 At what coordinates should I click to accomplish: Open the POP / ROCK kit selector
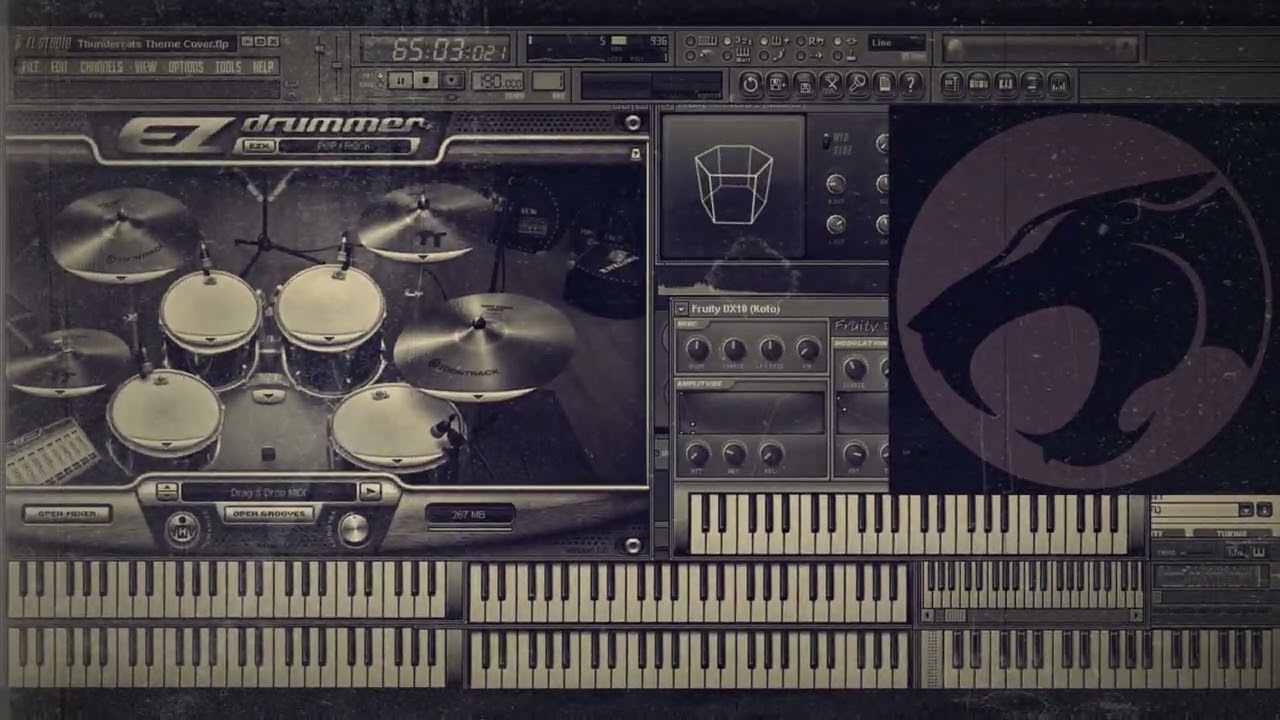point(346,146)
